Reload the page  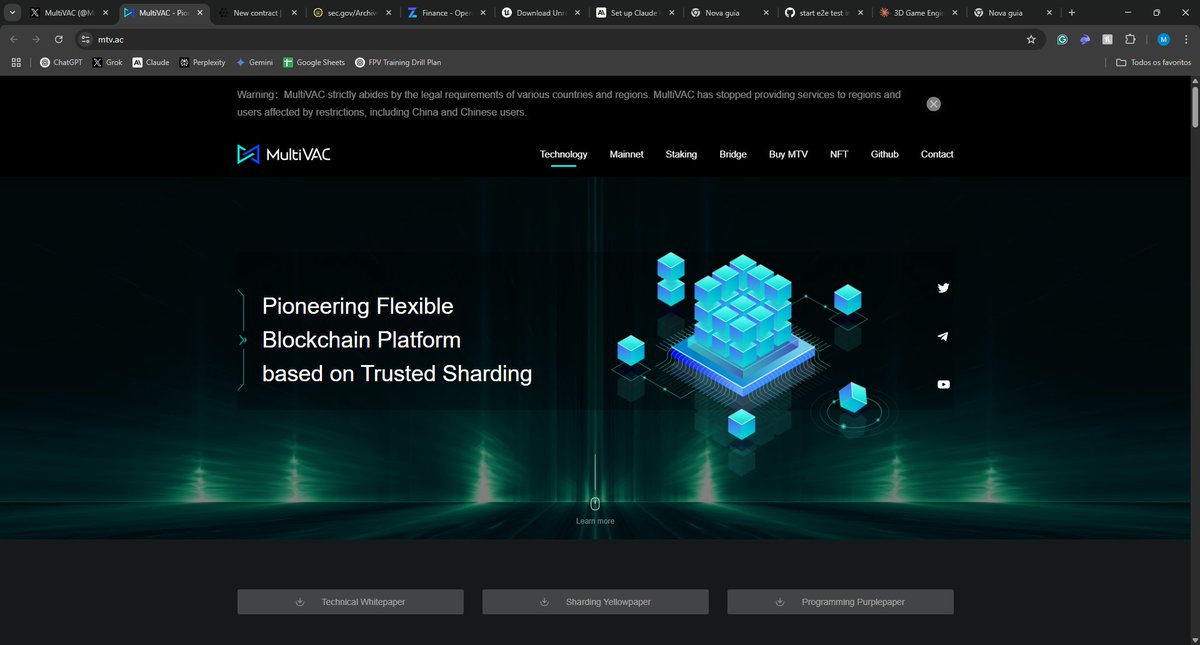point(60,39)
